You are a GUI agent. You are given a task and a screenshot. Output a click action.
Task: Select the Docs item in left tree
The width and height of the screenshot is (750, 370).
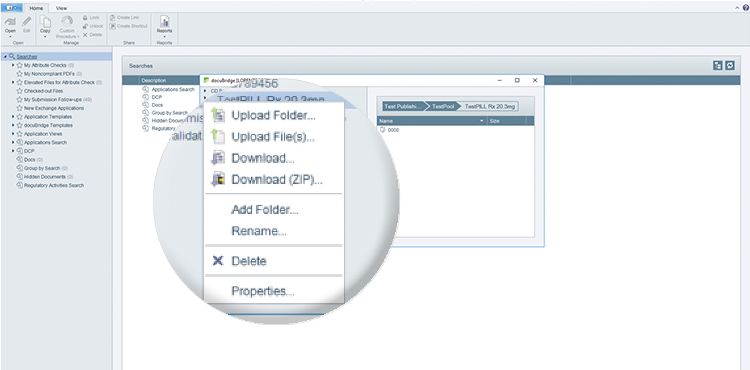pyautogui.click(x=30, y=160)
